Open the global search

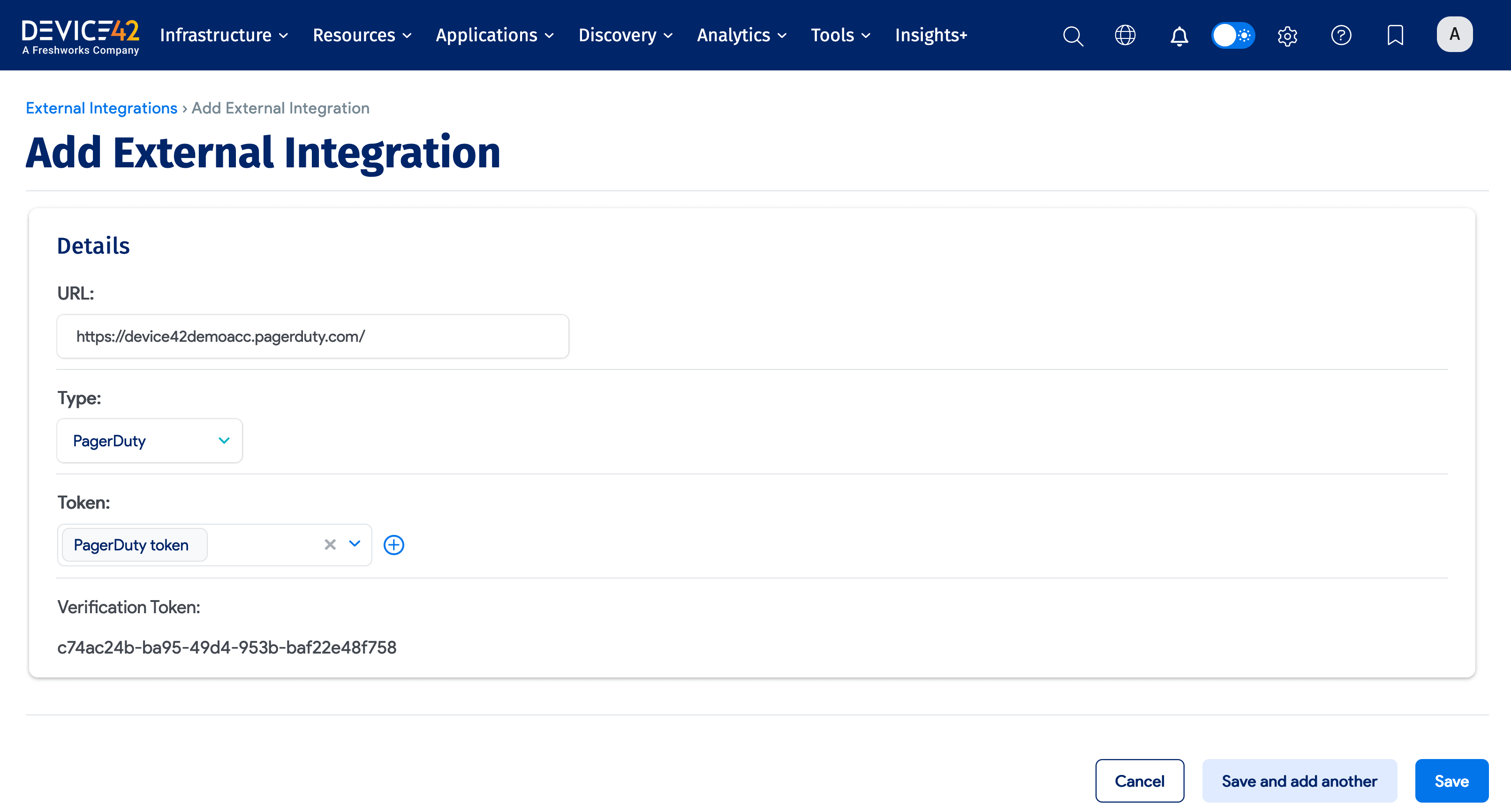click(x=1073, y=36)
